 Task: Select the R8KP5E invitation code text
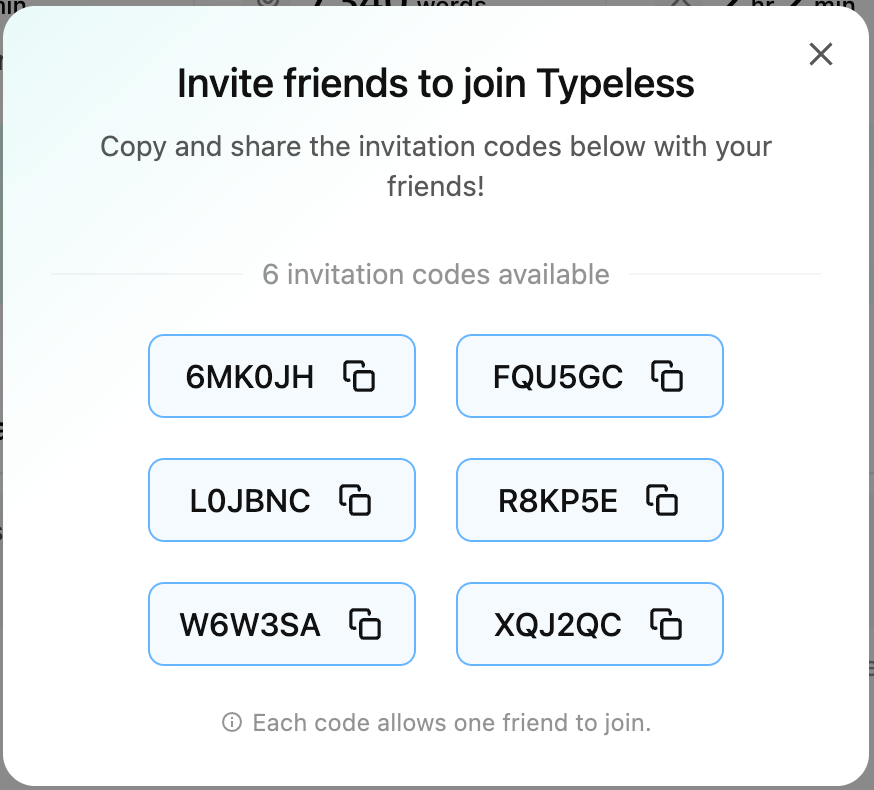pos(558,501)
